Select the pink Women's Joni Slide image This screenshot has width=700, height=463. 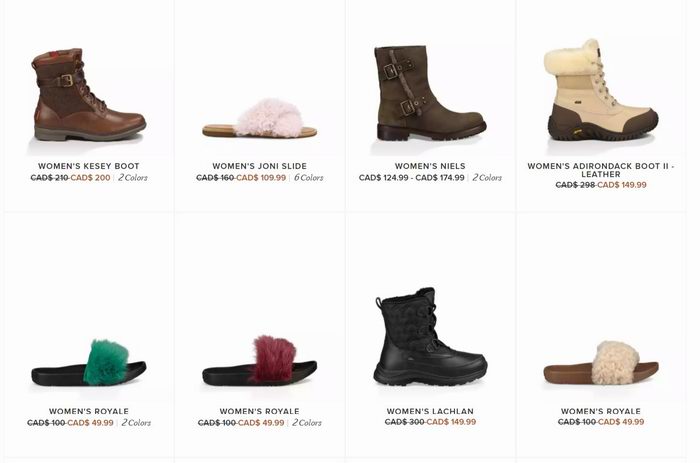(259, 118)
